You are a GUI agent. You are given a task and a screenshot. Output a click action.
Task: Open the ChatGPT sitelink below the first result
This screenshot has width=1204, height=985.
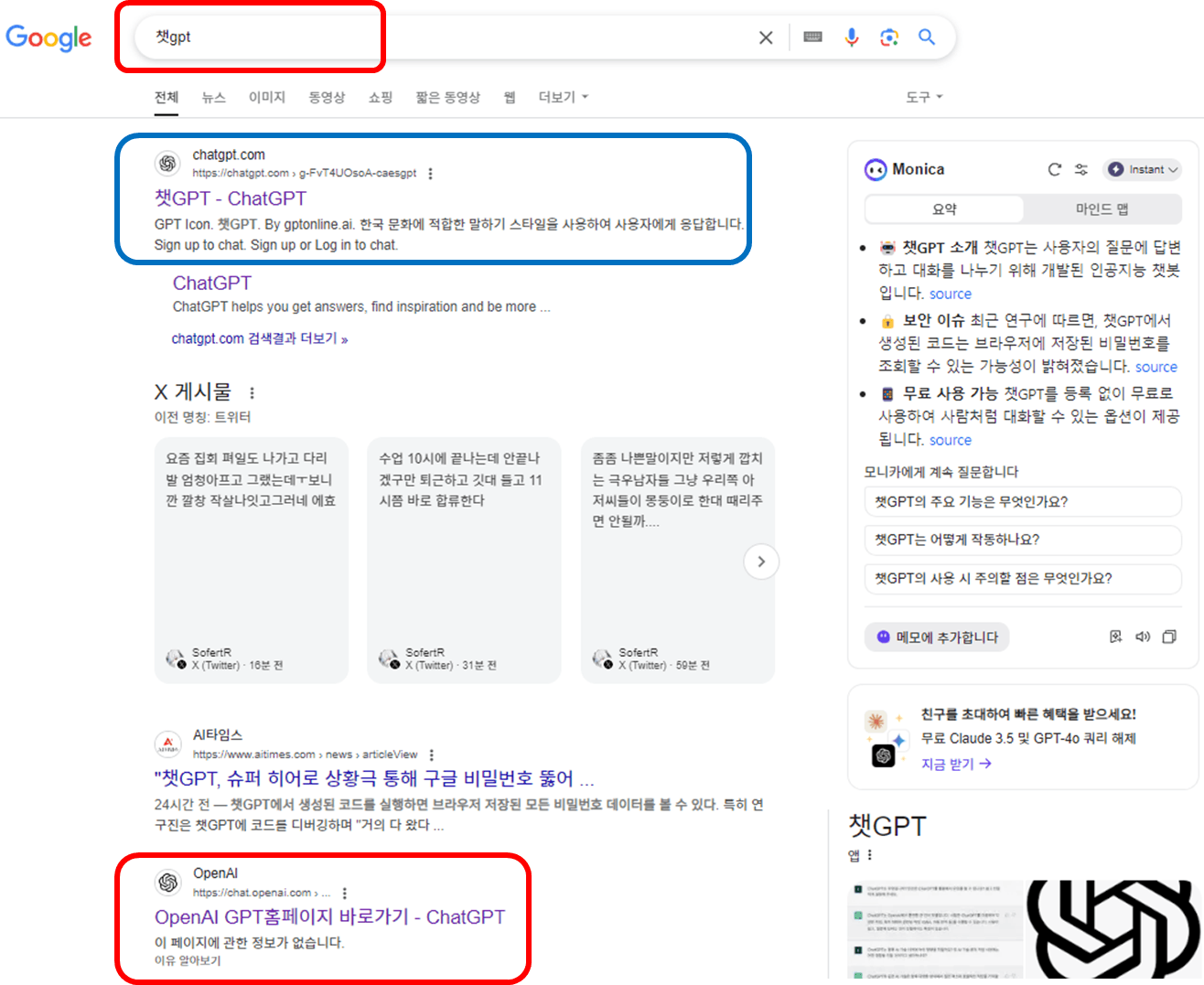[212, 284]
